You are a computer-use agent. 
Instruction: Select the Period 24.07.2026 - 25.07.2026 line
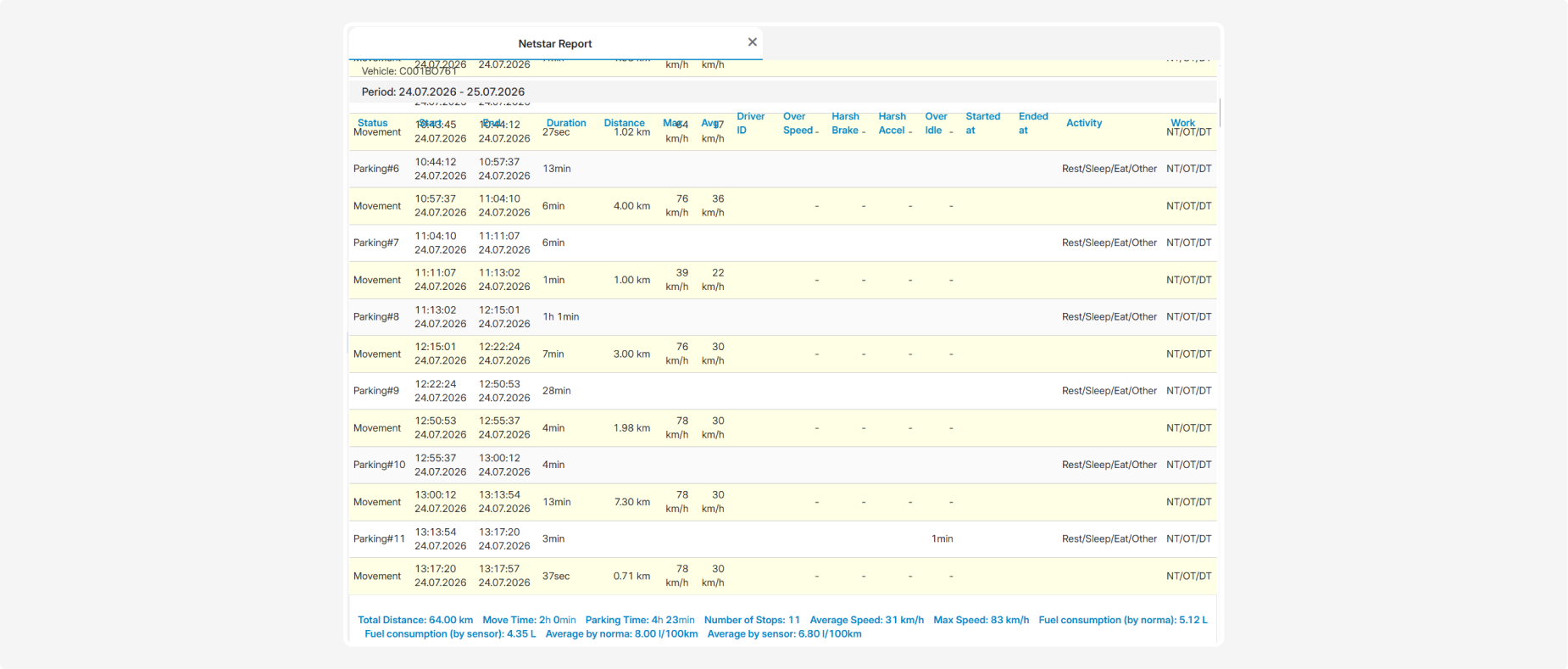pos(443,92)
